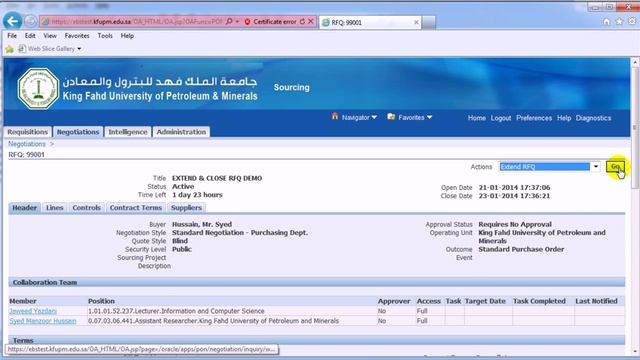Click the stop loading X in address bar
This screenshot has width=640, height=360.
coord(311,21)
